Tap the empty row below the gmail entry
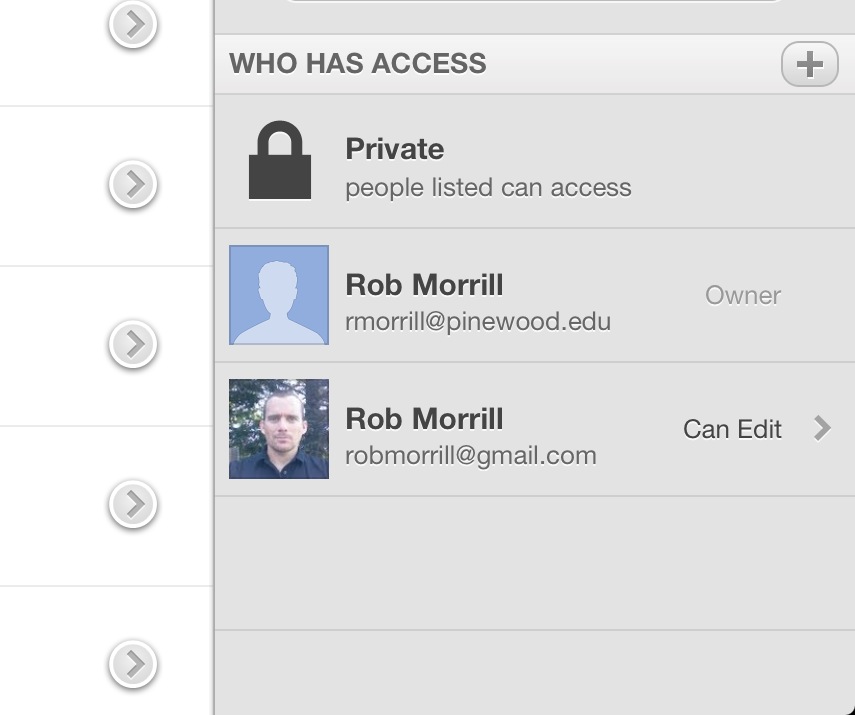Screen dimensions: 855x715 [535, 563]
